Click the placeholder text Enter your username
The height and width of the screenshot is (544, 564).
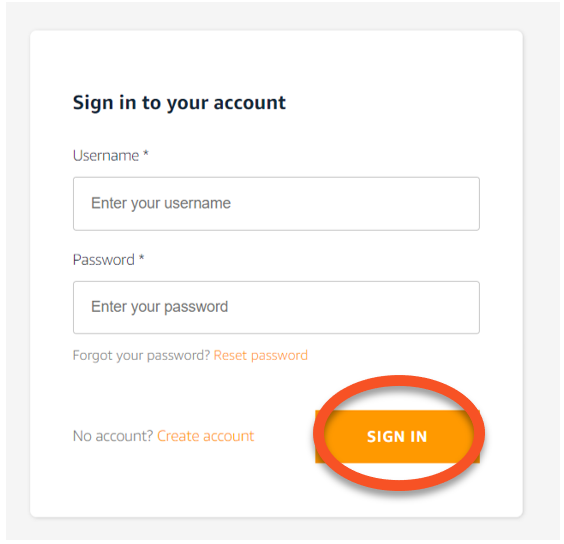pyautogui.click(x=161, y=204)
